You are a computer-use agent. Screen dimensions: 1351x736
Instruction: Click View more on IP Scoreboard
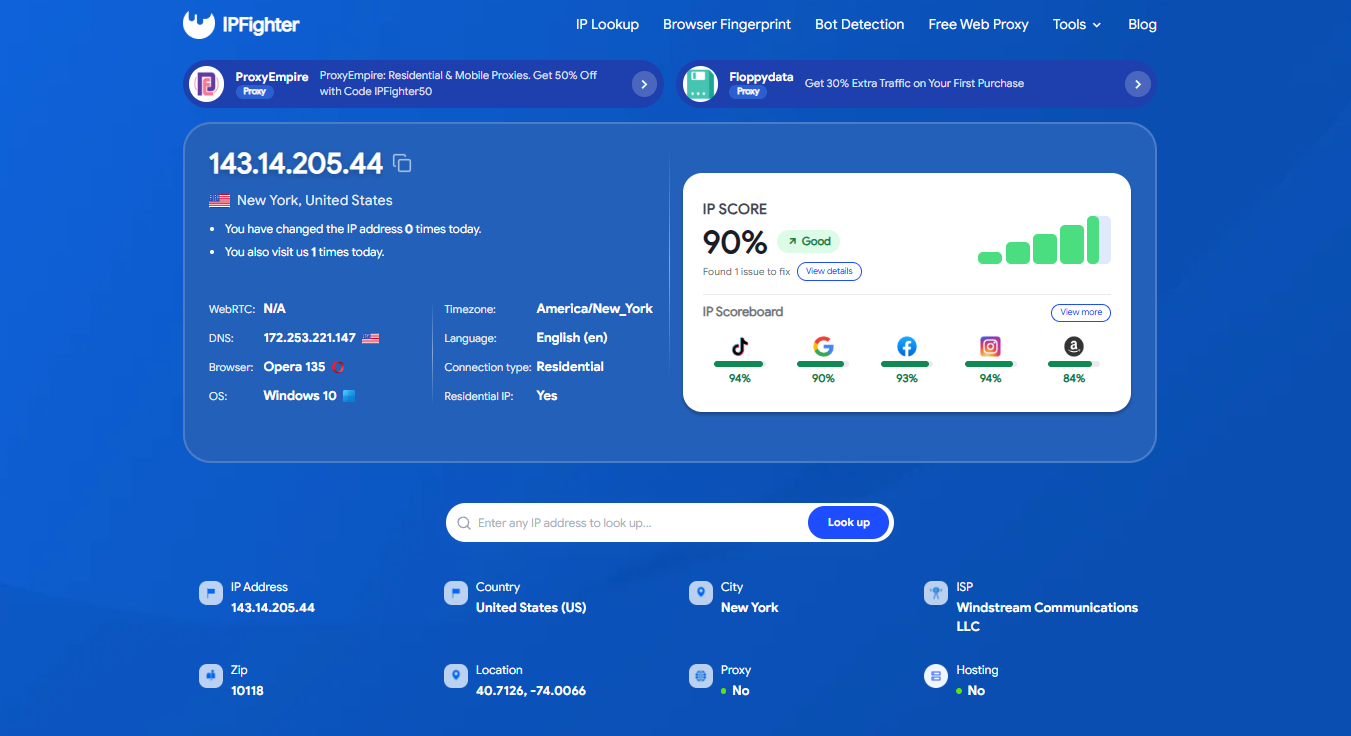(x=1081, y=312)
